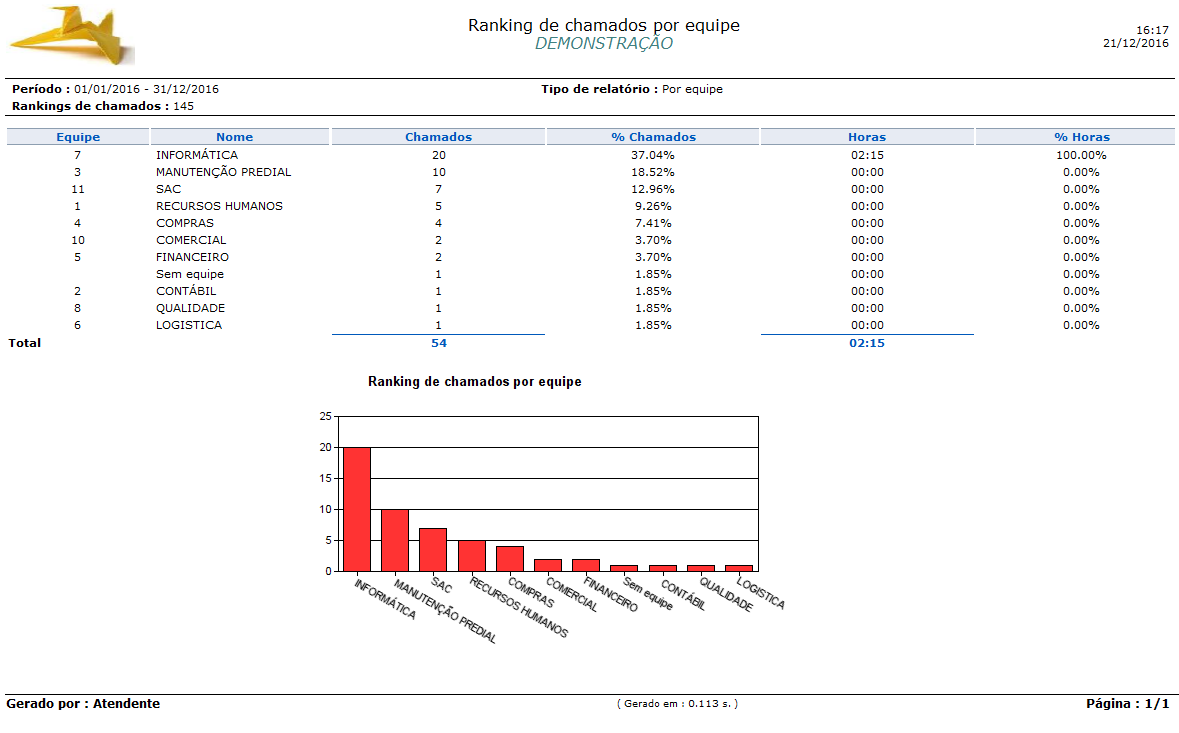Click the LOGISTICA row name in table

tap(189, 325)
